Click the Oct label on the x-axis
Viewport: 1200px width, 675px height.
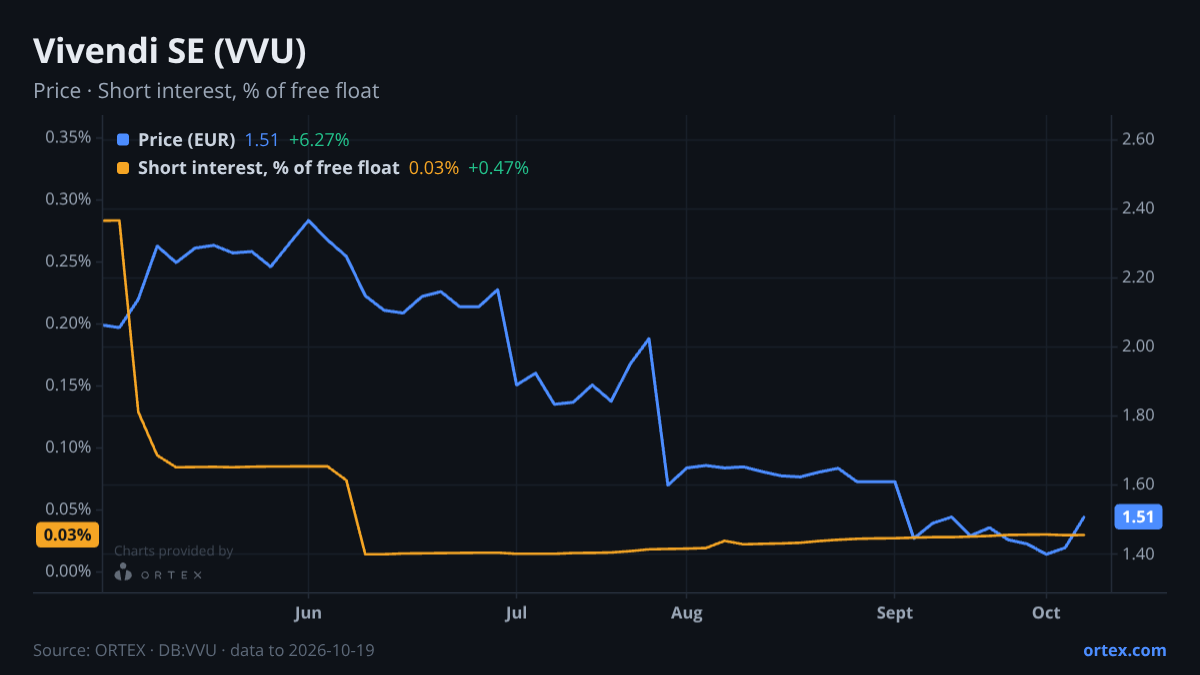(x=1046, y=613)
